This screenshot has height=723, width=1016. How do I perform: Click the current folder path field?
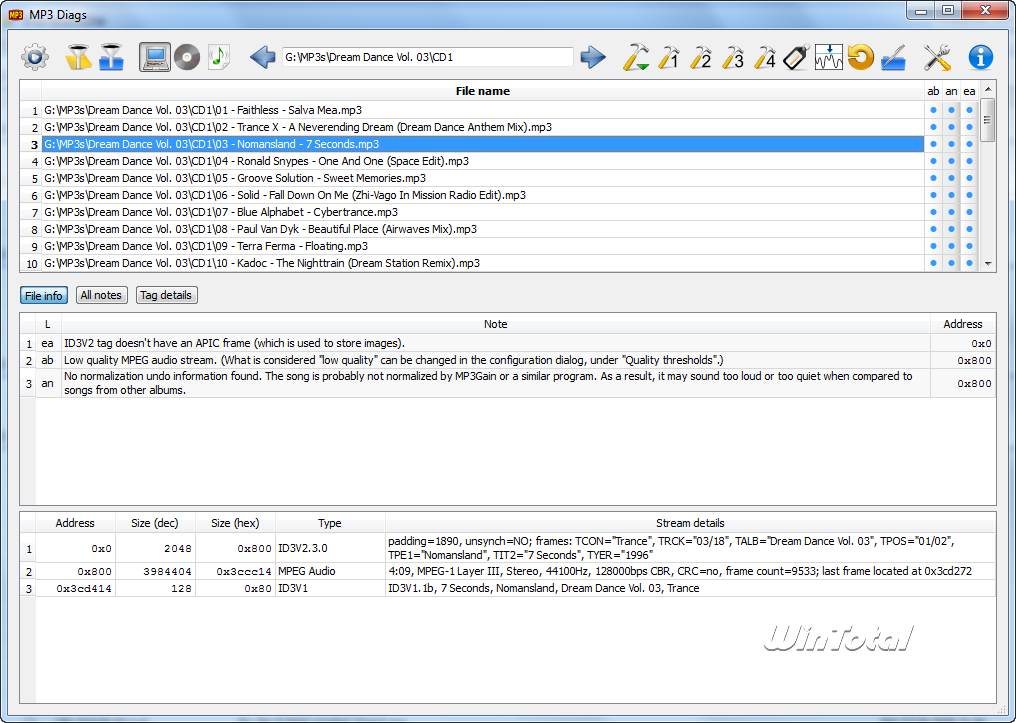(428, 57)
